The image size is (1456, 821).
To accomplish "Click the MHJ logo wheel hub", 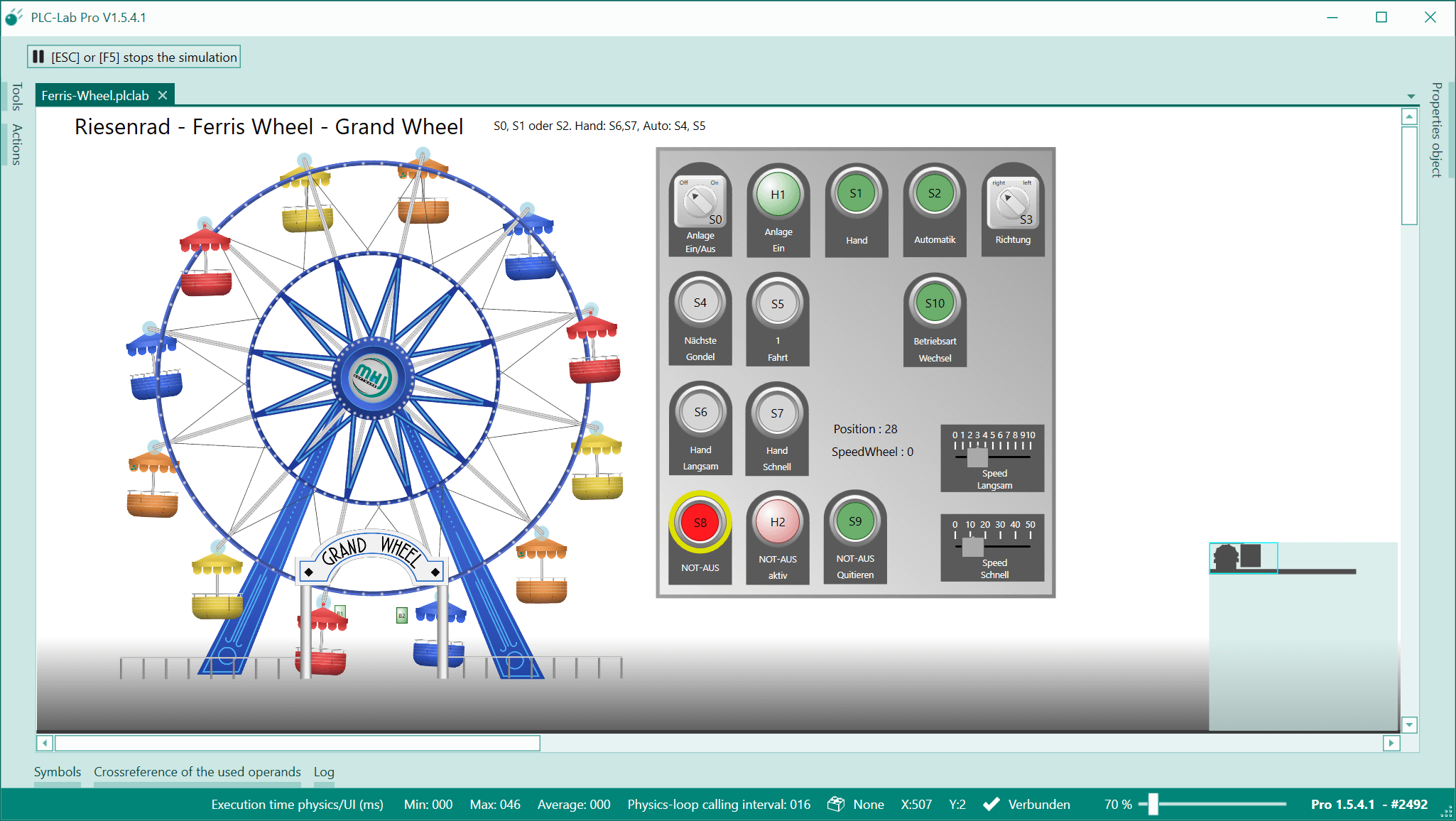I will [372, 378].
